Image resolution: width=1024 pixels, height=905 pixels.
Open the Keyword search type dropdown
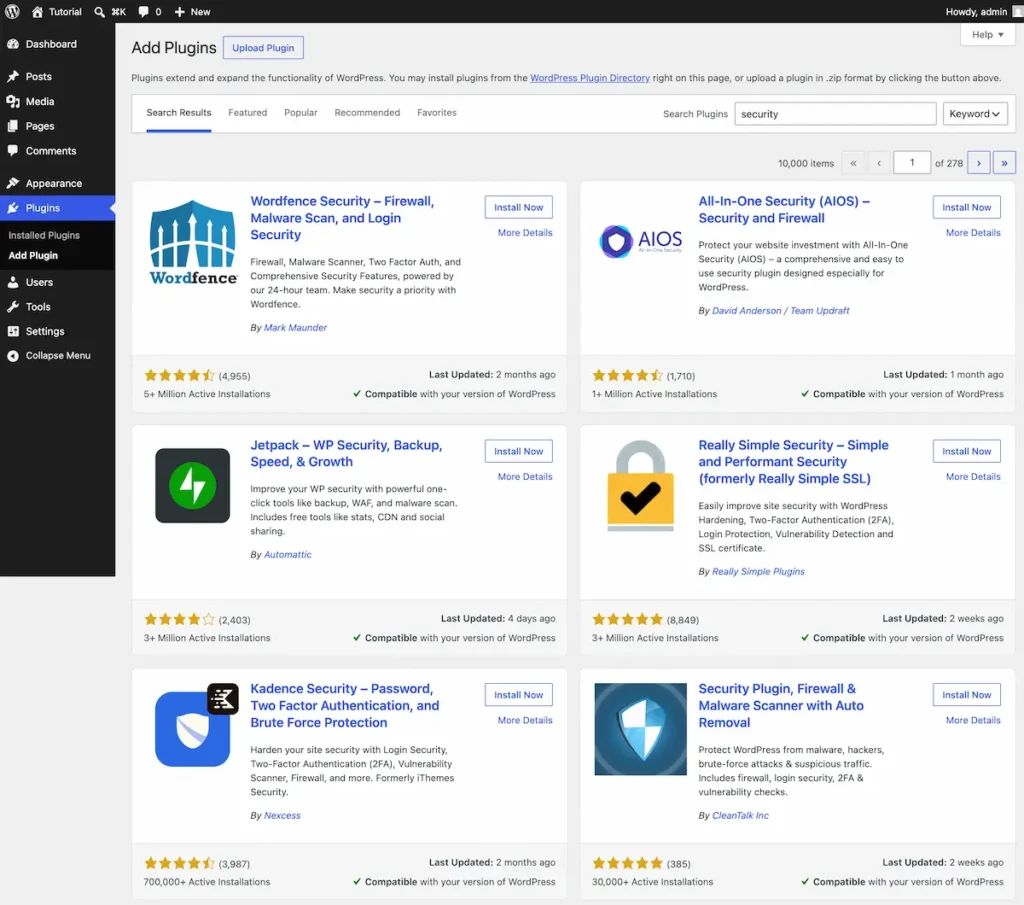[975, 114]
